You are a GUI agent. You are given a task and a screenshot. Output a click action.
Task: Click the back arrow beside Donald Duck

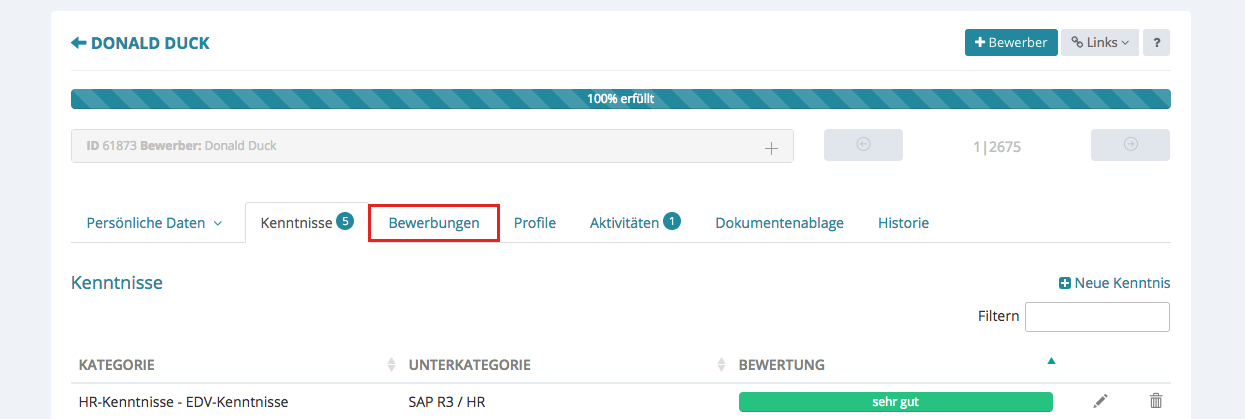pyautogui.click(x=78, y=43)
